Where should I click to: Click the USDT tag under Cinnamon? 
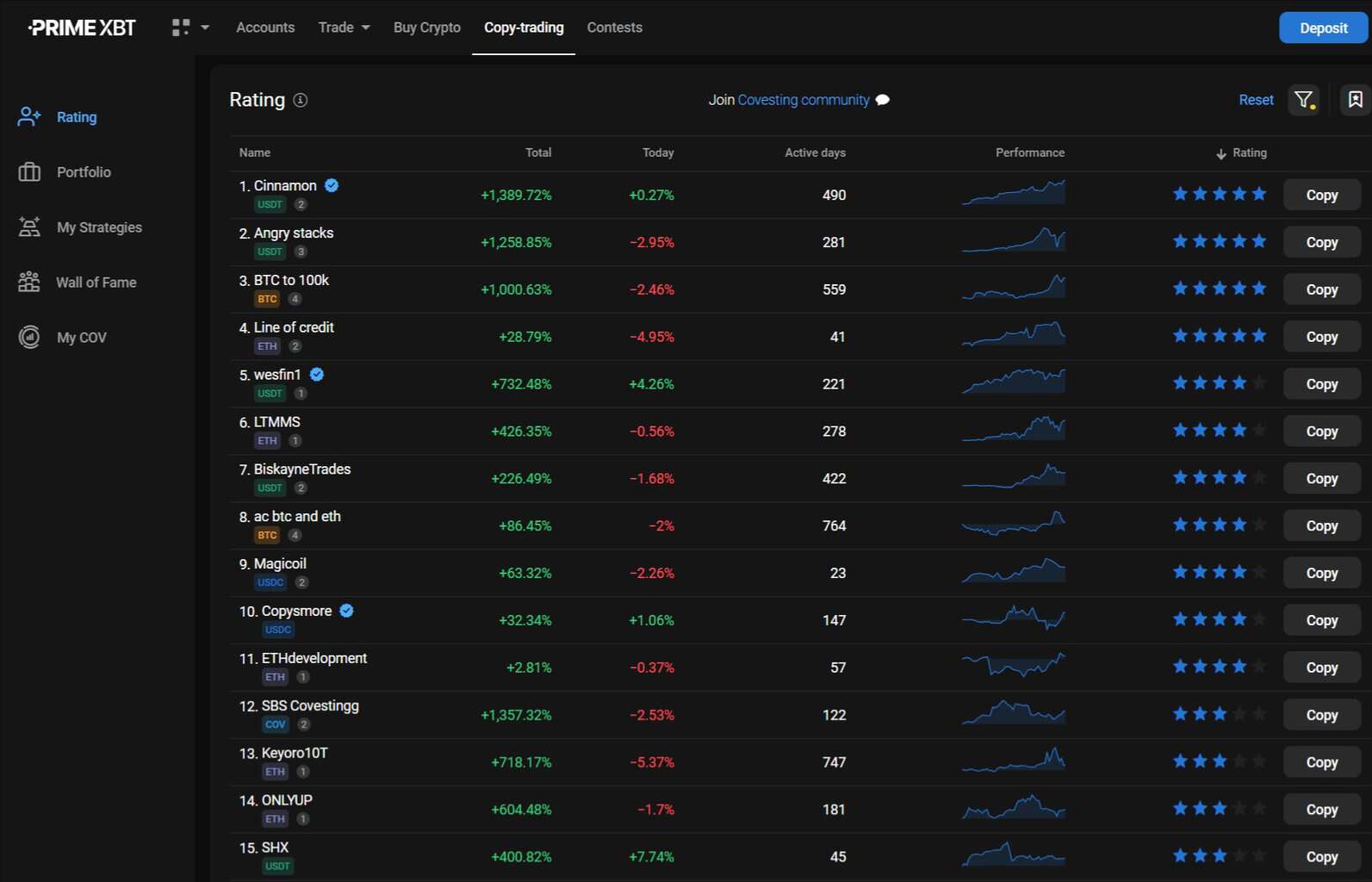point(270,205)
